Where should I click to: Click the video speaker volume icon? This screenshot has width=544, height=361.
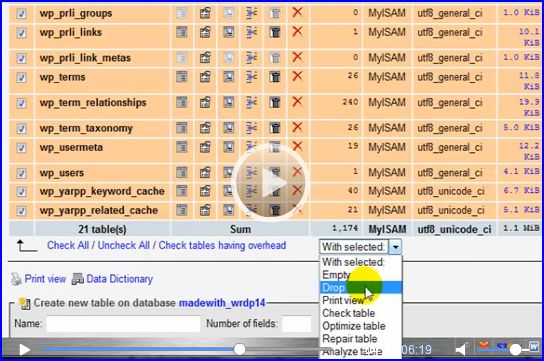click(x=462, y=349)
